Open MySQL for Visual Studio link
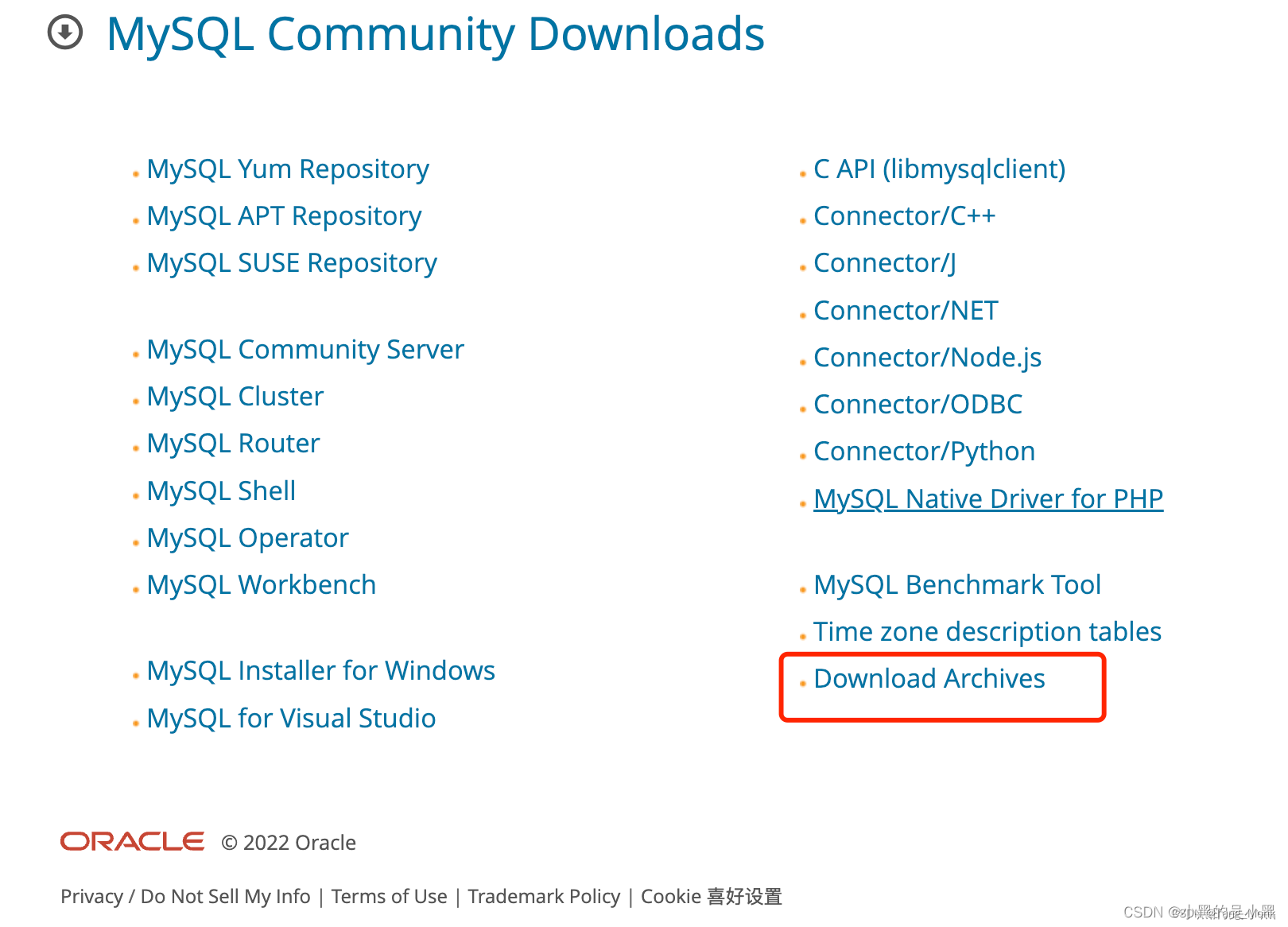This screenshot has width=1288, height=927. pos(291,719)
